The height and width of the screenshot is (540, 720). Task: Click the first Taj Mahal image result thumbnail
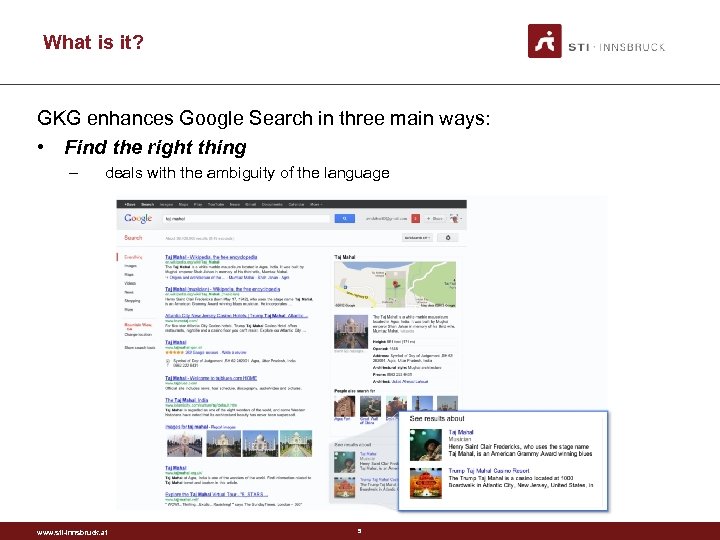(x=184, y=444)
